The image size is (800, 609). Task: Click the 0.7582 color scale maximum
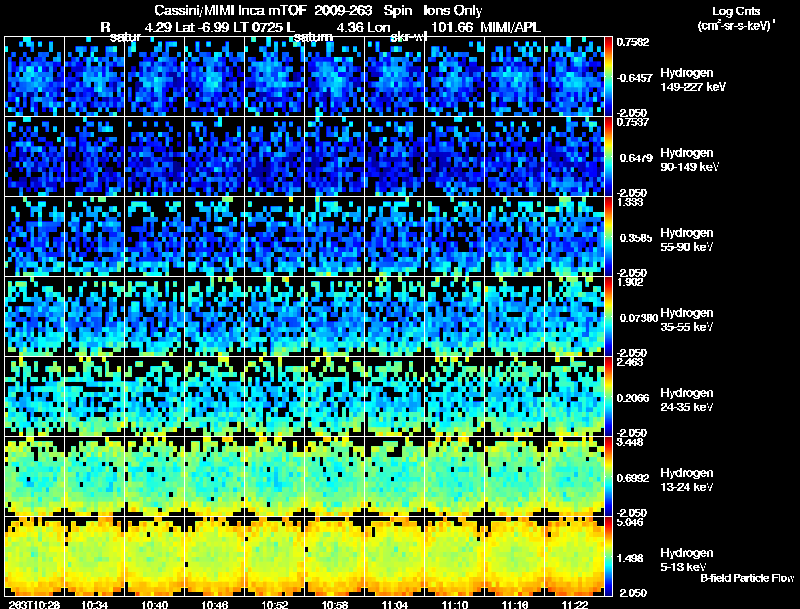pyautogui.click(x=633, y=42)
